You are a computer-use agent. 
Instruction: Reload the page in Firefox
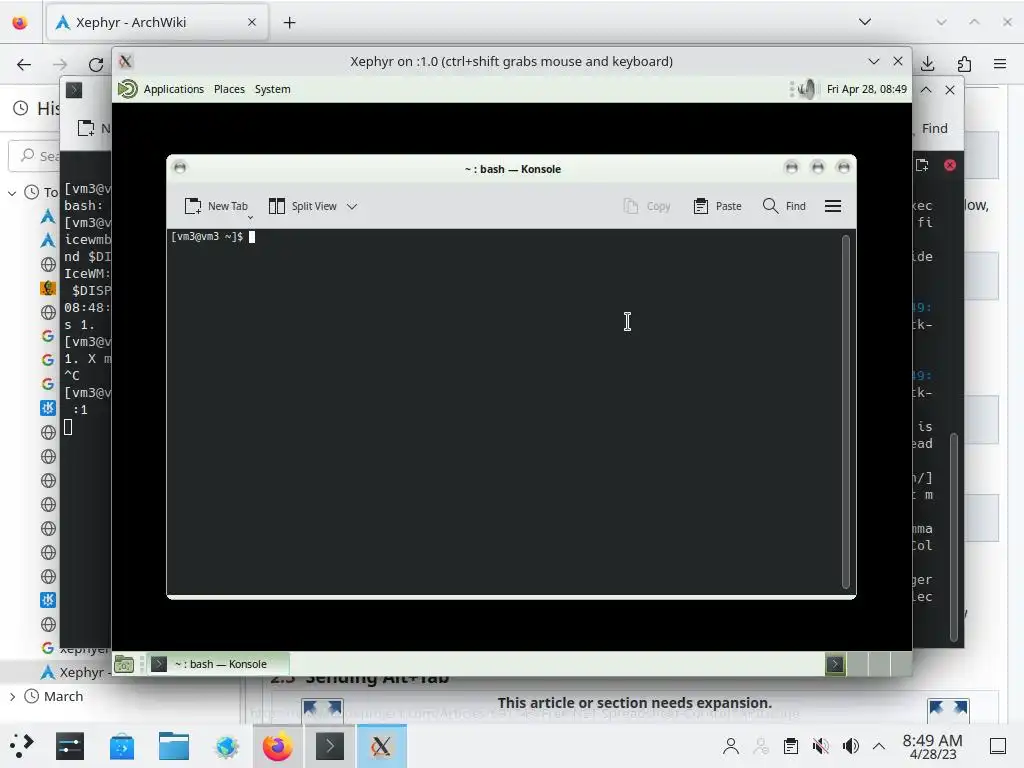coord(96,64)
